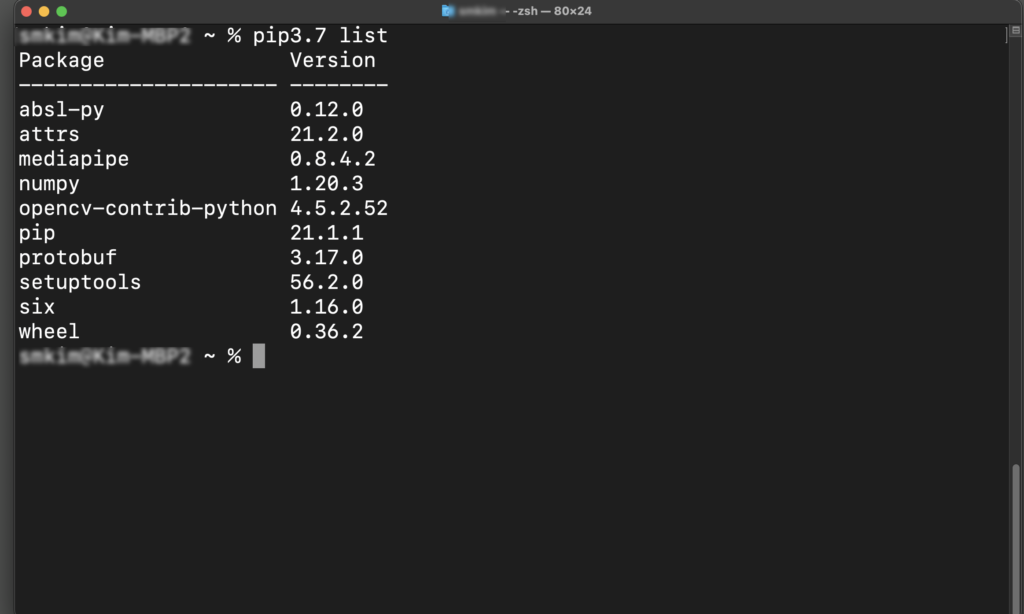
Task: Click the split pane icon at top right
Action: pos(1016,30)
